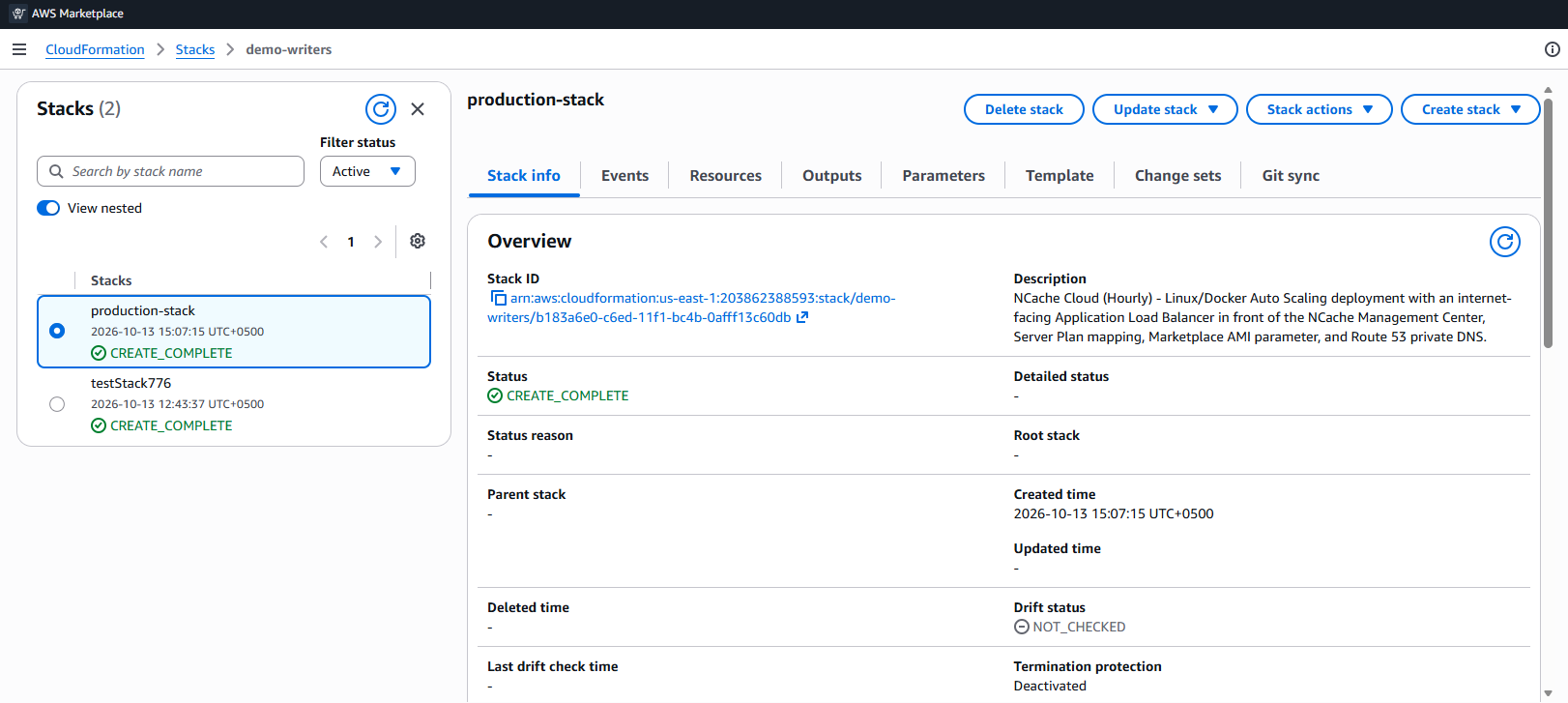Open the Outputs tab
1568x703 pixels.
click(x=831, y=176)
